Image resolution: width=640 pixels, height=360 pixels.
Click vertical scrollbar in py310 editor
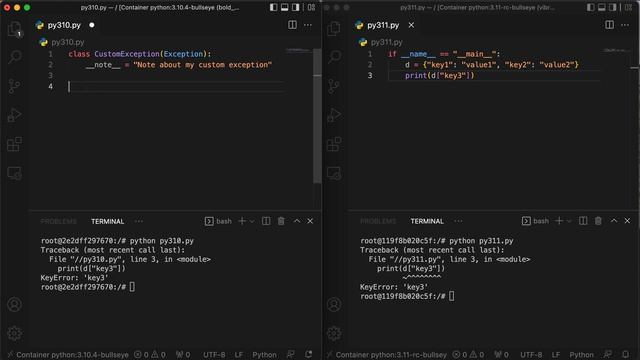317,116
